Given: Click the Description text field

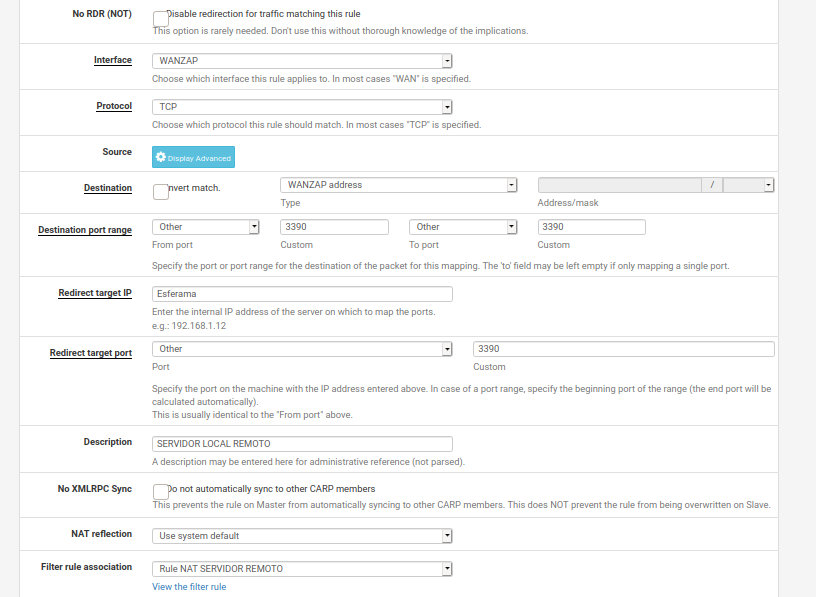Looking at the screenshot, I should pyautogui.click(x=302, y=444).
